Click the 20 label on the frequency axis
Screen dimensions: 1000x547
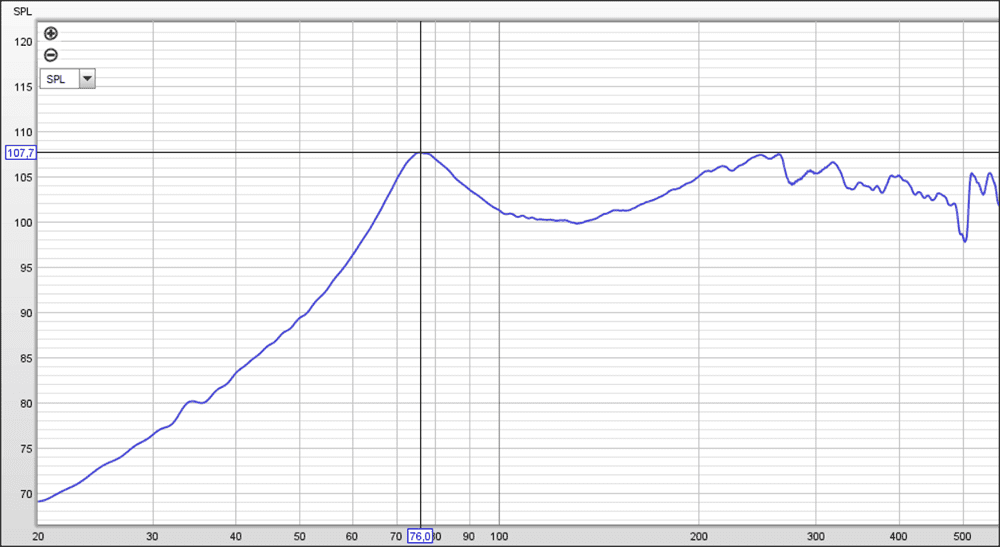click(x=38, y=536)
